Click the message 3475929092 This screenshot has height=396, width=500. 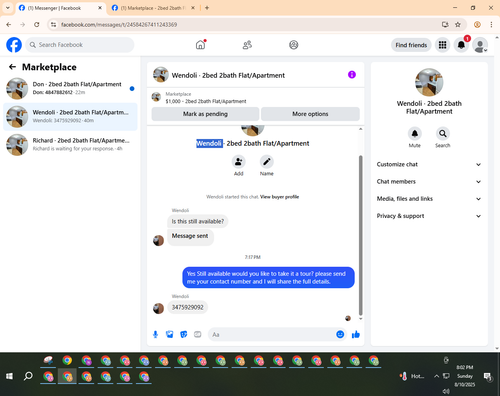[x=187, y=307]
